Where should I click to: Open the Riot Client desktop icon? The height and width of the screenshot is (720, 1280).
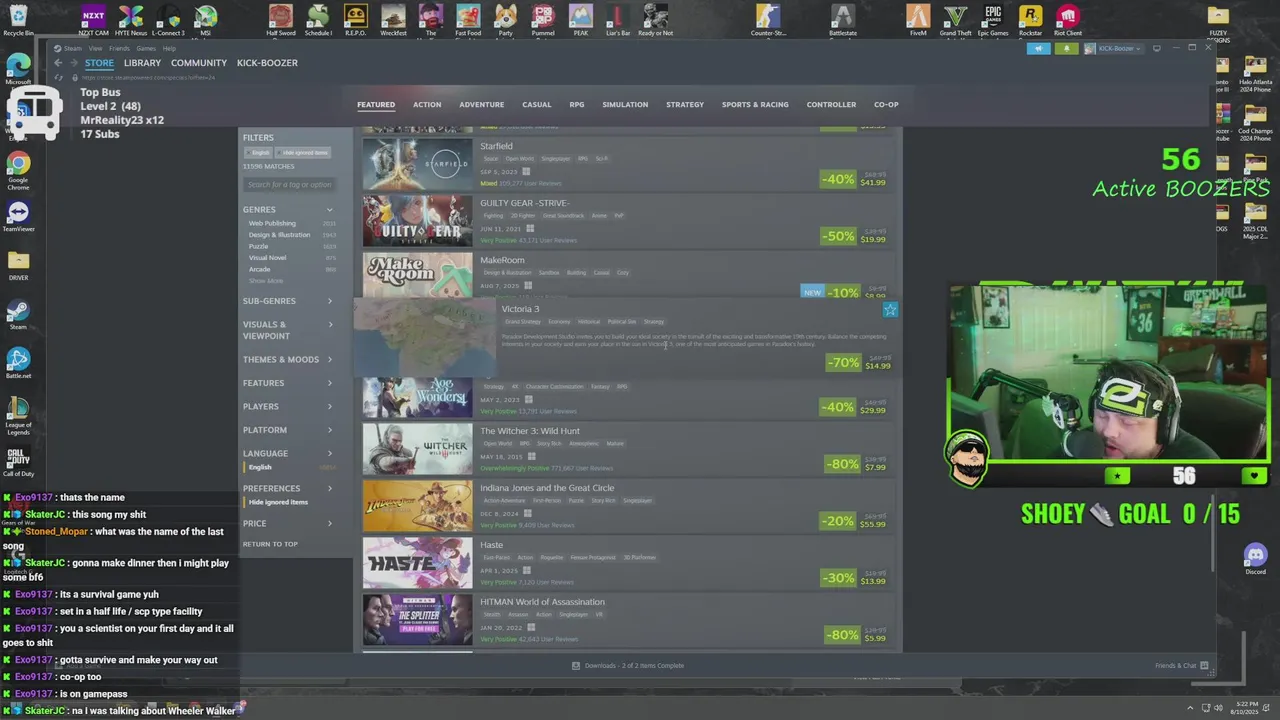tap(1068, 20)
